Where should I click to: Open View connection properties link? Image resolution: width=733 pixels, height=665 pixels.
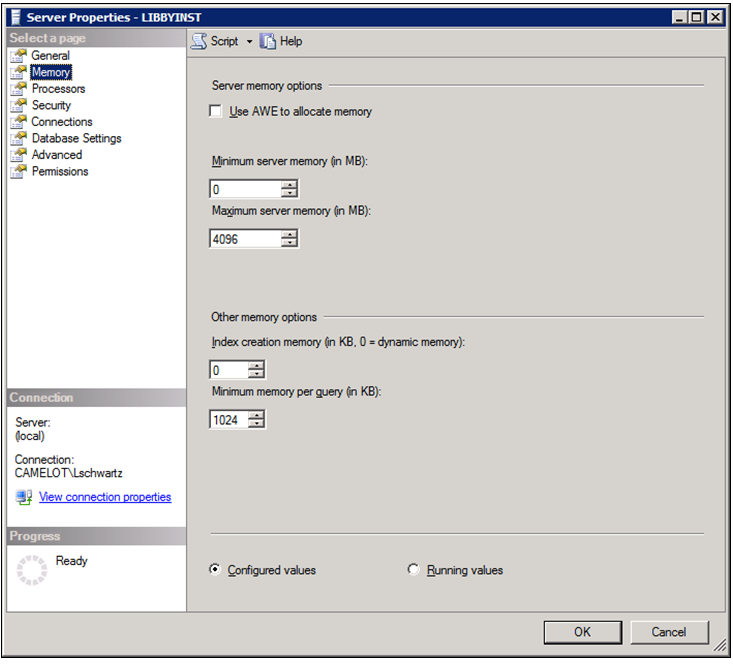tap(105, 497)
